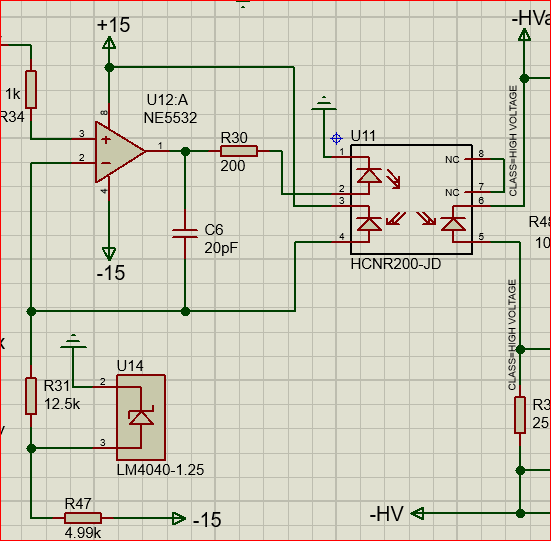Image resolution: width=551 pixels, height=541 pixels.
Task: Select the ground symbol above U14
Action: pyautogui.click(x=73, y=341)
